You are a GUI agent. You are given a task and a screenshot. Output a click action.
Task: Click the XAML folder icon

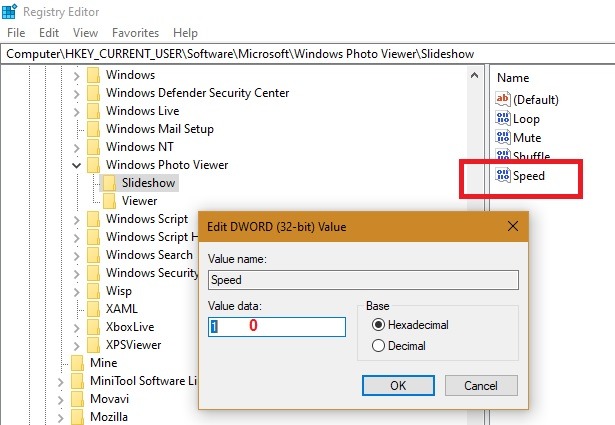pyautogui.click(x=93, y=309)
